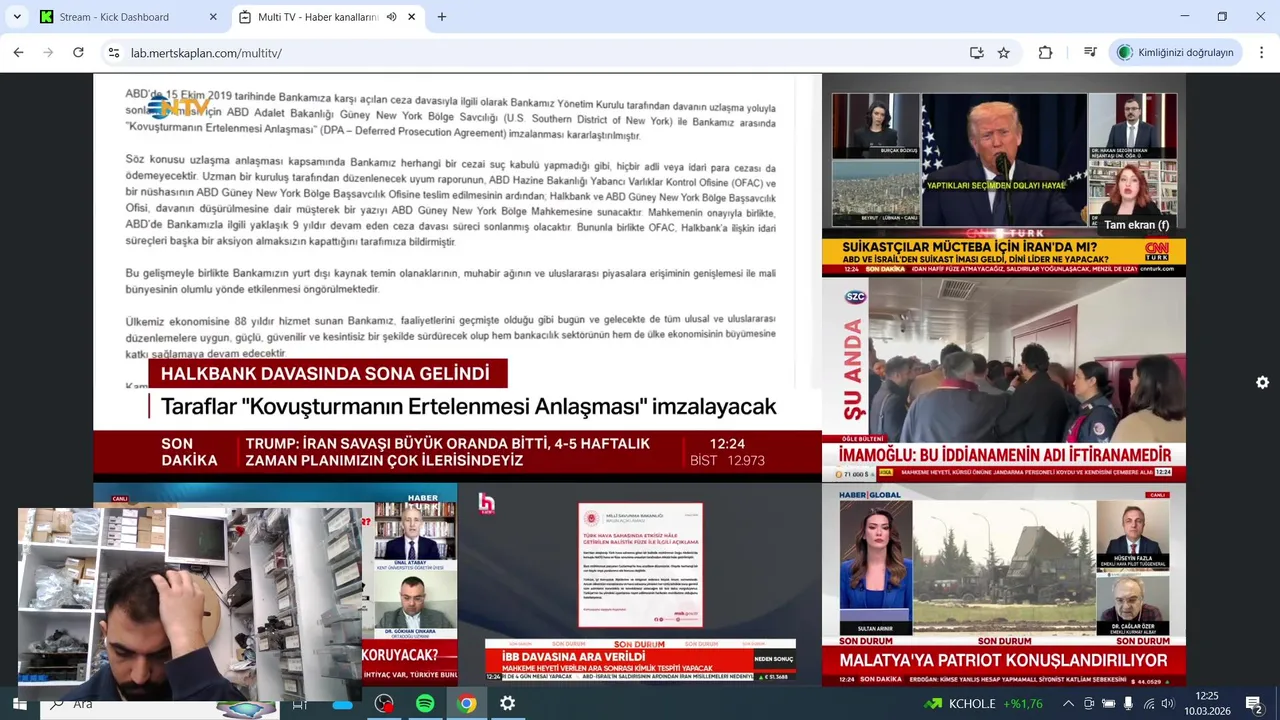Go back to the previous page
This screenshot has width=1280, height=720.
(18, 52)
